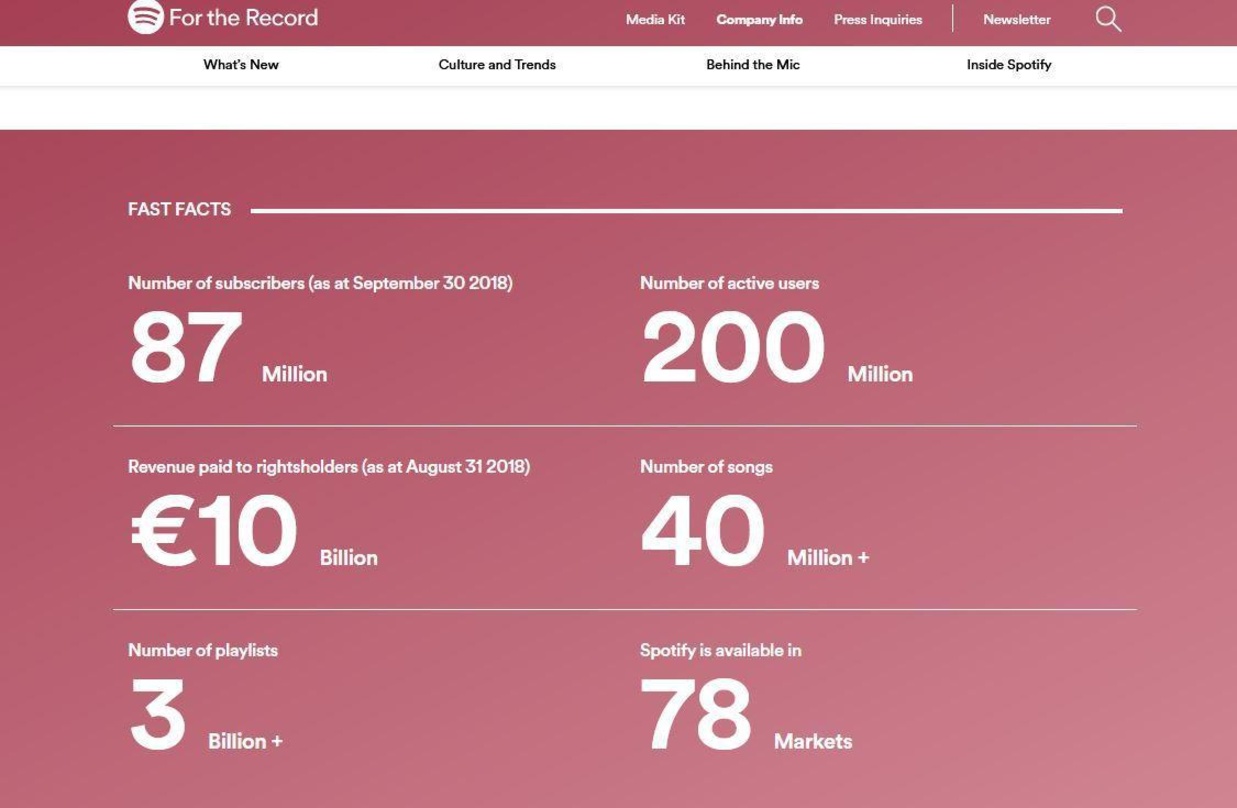Image resolution: width=1237 pixels, height=808 pixels.
Task: Click 'Million' beside the 87 figure
Action: click(294, 374)
